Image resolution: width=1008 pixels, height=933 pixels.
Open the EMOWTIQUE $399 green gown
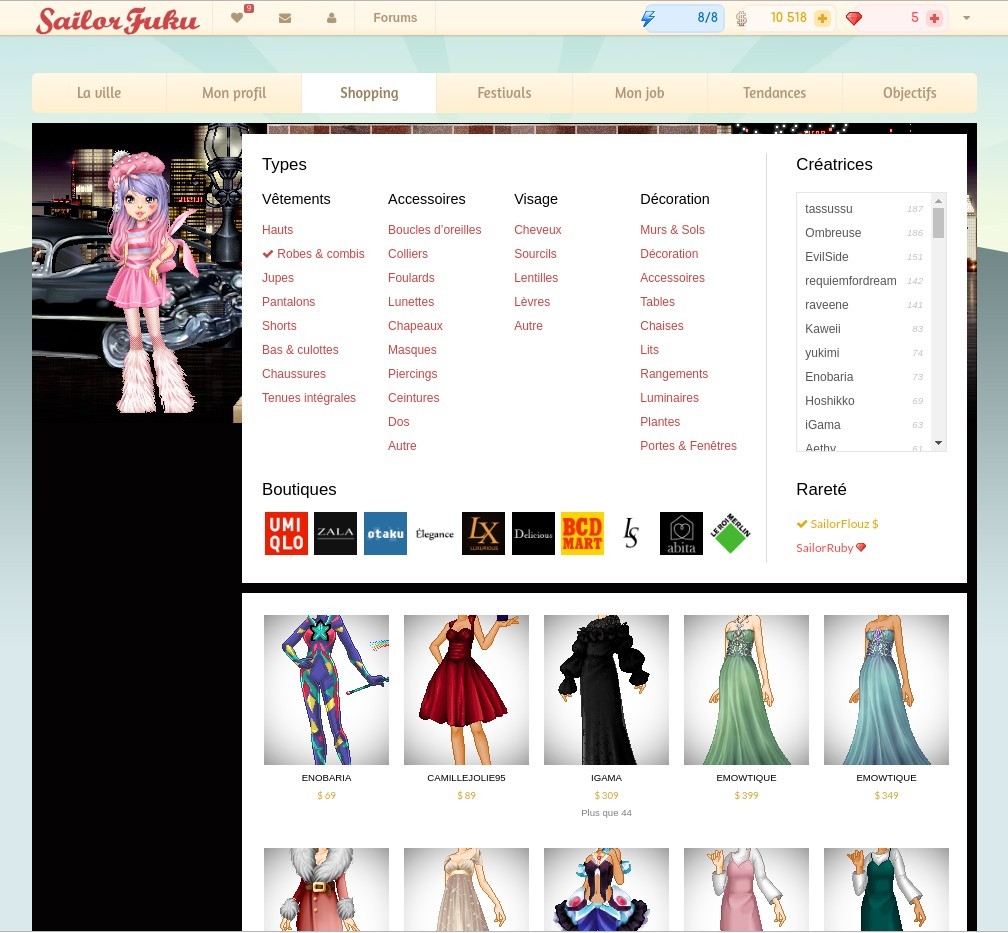tap(746, 690)
